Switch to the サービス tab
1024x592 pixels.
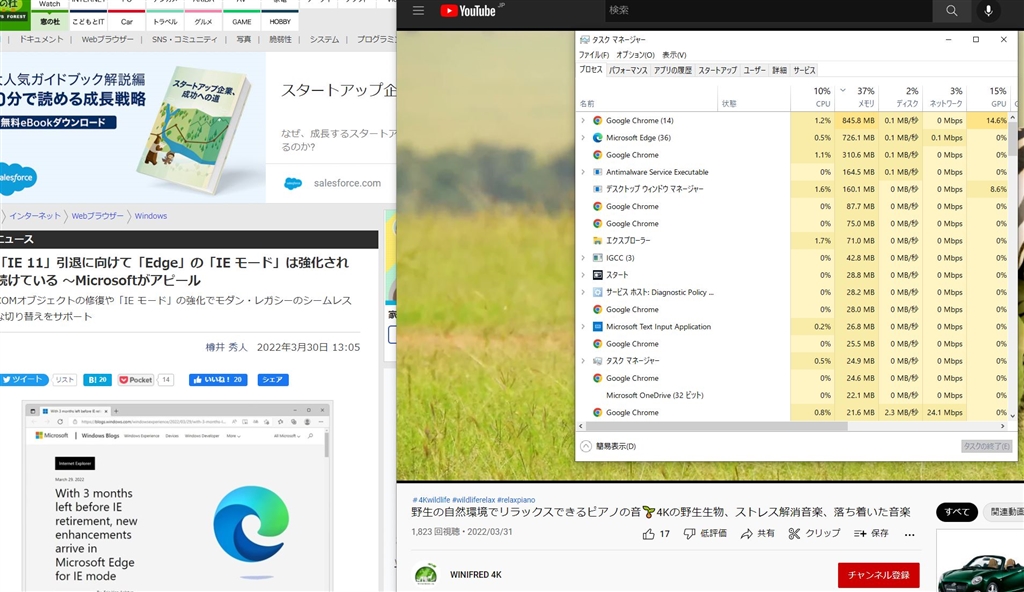pyautogui.click(x=804, y=71)
